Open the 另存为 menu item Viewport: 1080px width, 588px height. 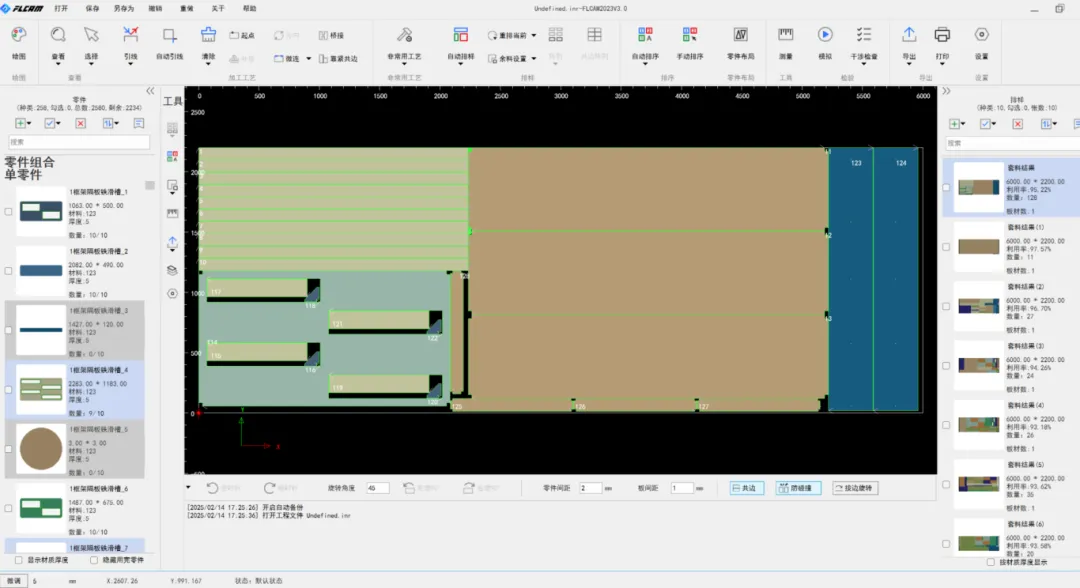click(x=124, y=8)
